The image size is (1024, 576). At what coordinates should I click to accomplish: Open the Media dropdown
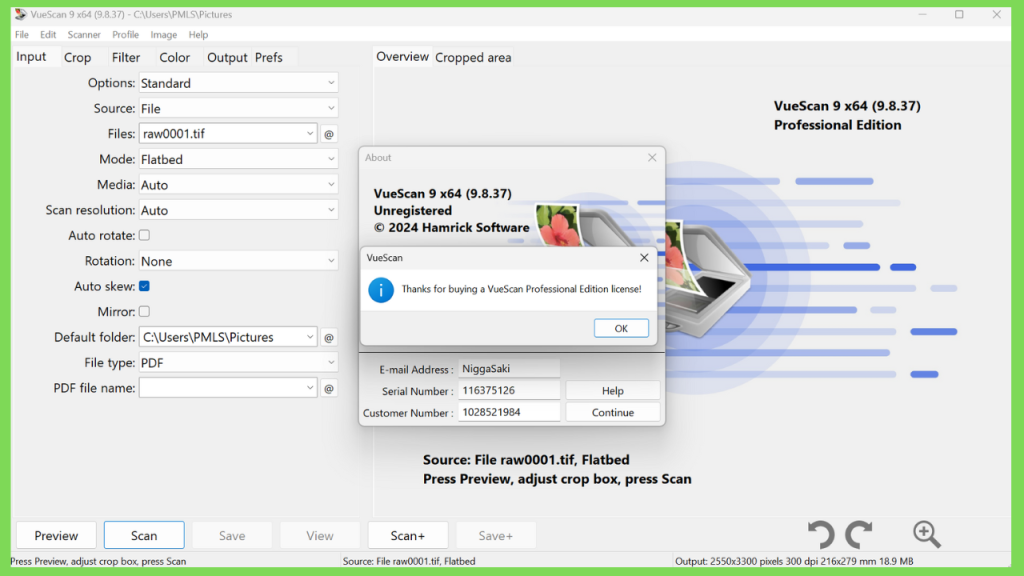(238, 185)
